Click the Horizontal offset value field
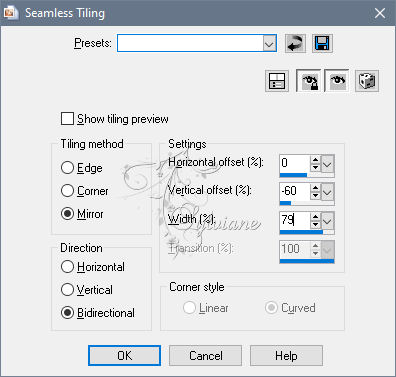The width and height of the screenshot is (396, 377). coord(295,163)
